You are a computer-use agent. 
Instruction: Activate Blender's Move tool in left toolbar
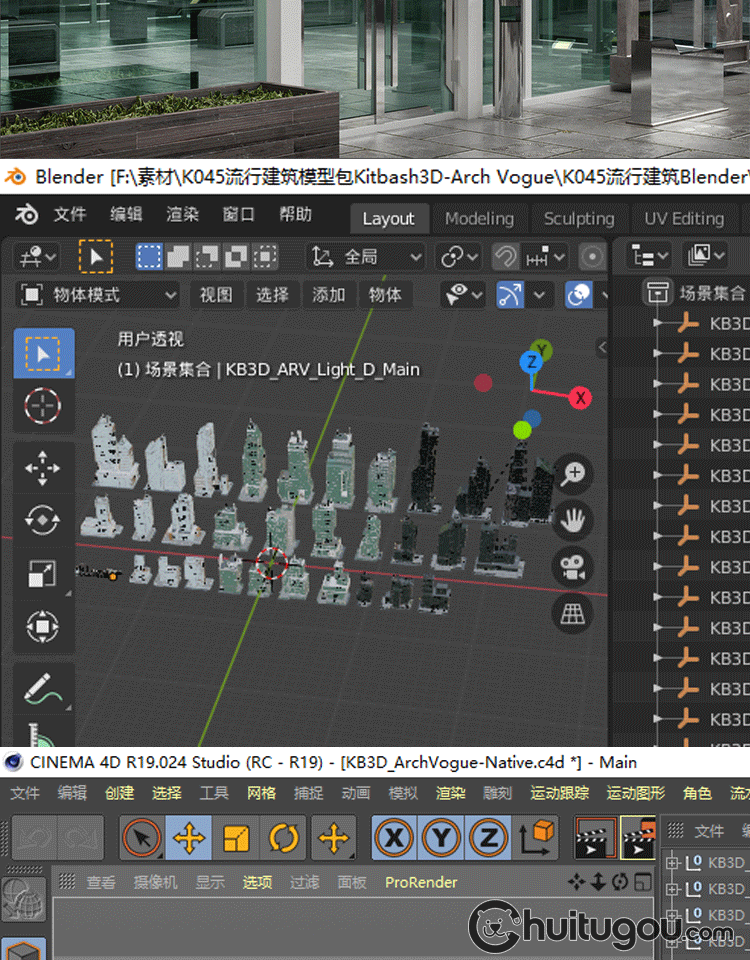click(x=42, y=468)
